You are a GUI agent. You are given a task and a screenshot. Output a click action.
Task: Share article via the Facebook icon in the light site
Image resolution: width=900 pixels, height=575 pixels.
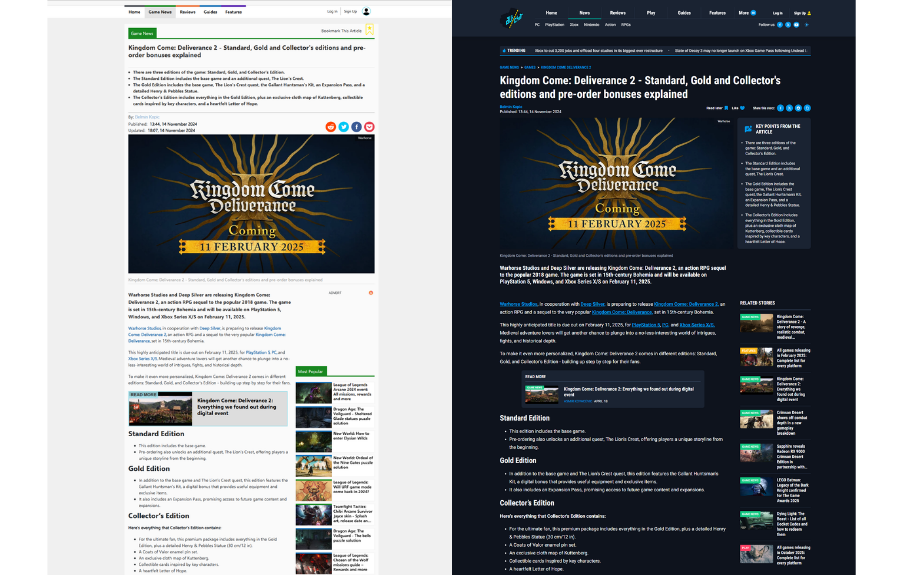pos(356,127)
